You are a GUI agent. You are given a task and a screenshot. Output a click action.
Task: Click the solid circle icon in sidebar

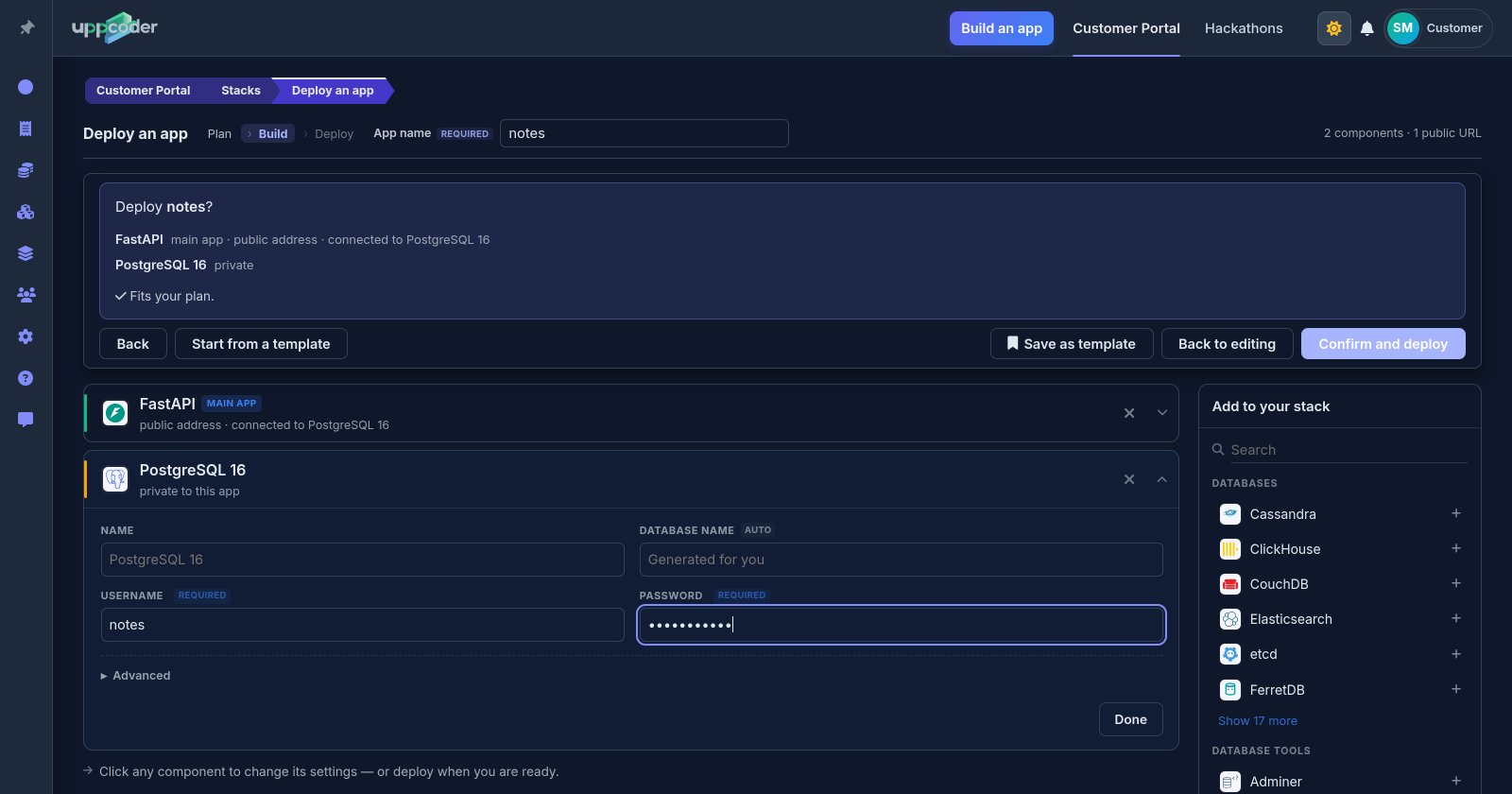click(x=26, y=87)
